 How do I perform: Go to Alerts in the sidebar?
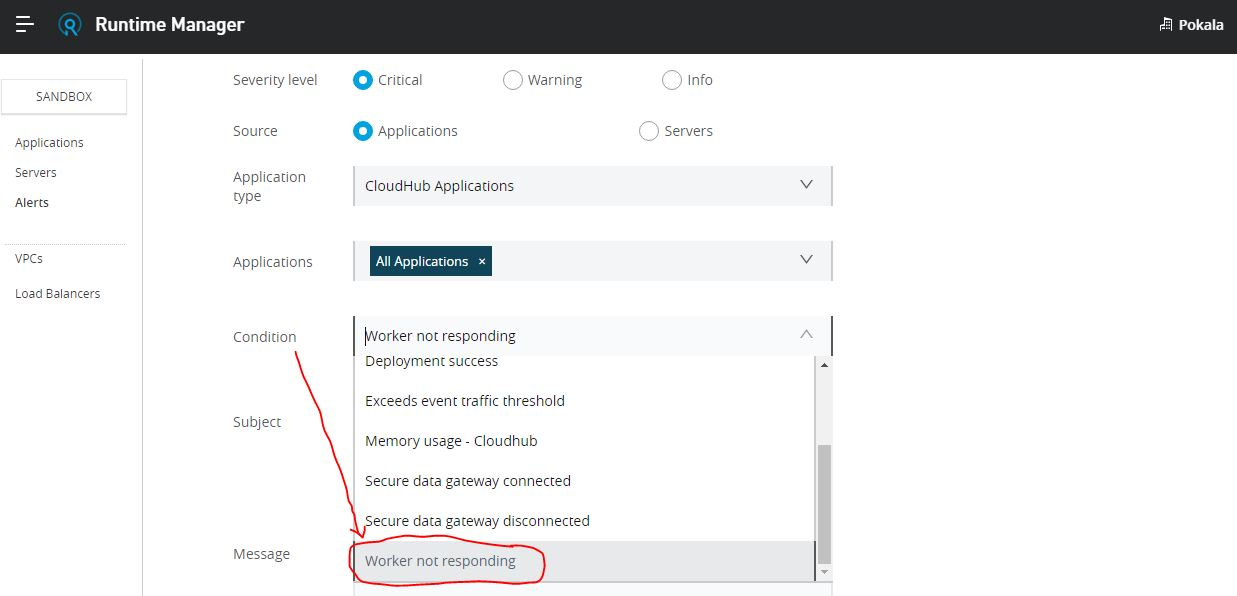tap(32, 203)
